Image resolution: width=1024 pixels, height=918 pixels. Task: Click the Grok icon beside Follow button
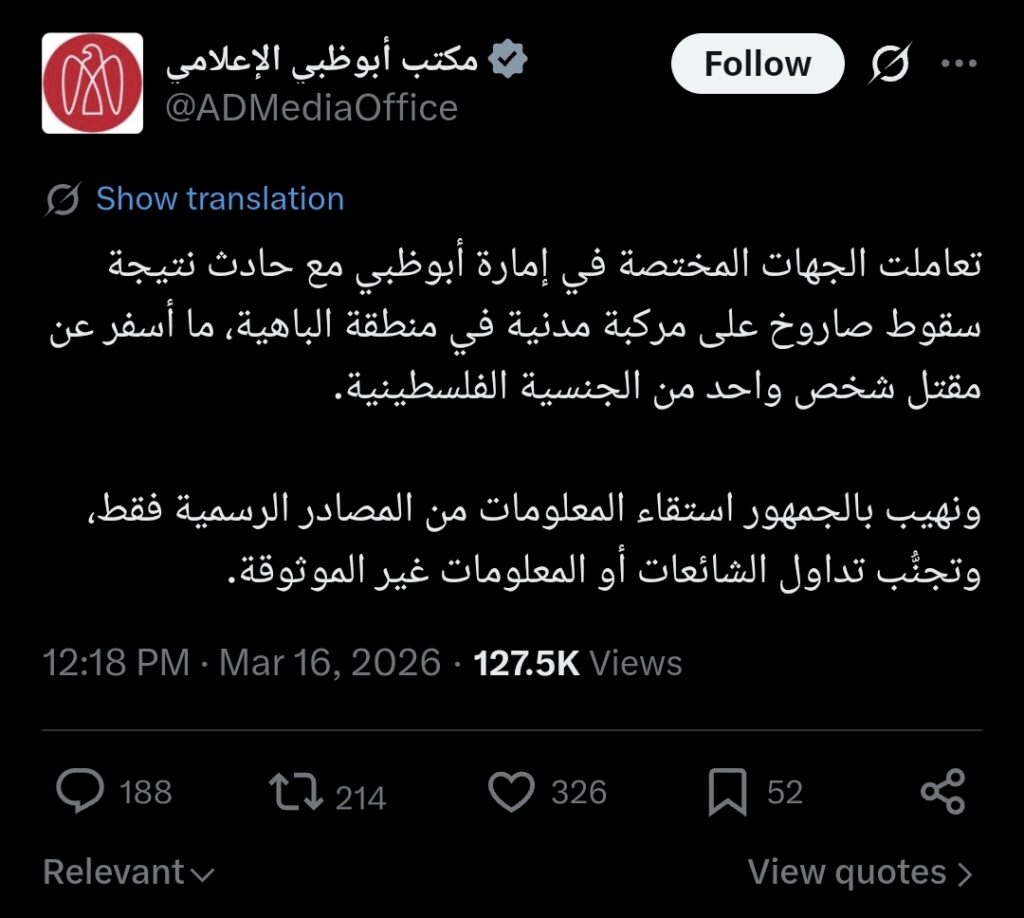(889, 64)
